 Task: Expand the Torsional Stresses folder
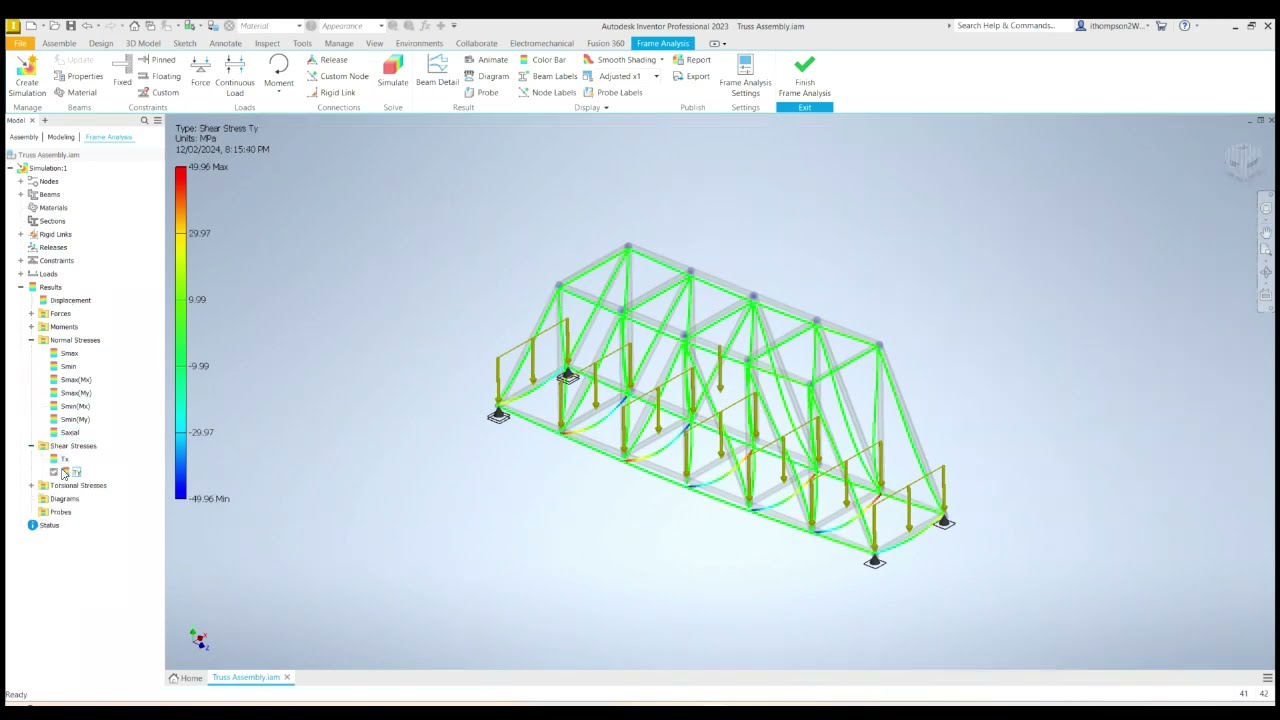coord(31,485)
